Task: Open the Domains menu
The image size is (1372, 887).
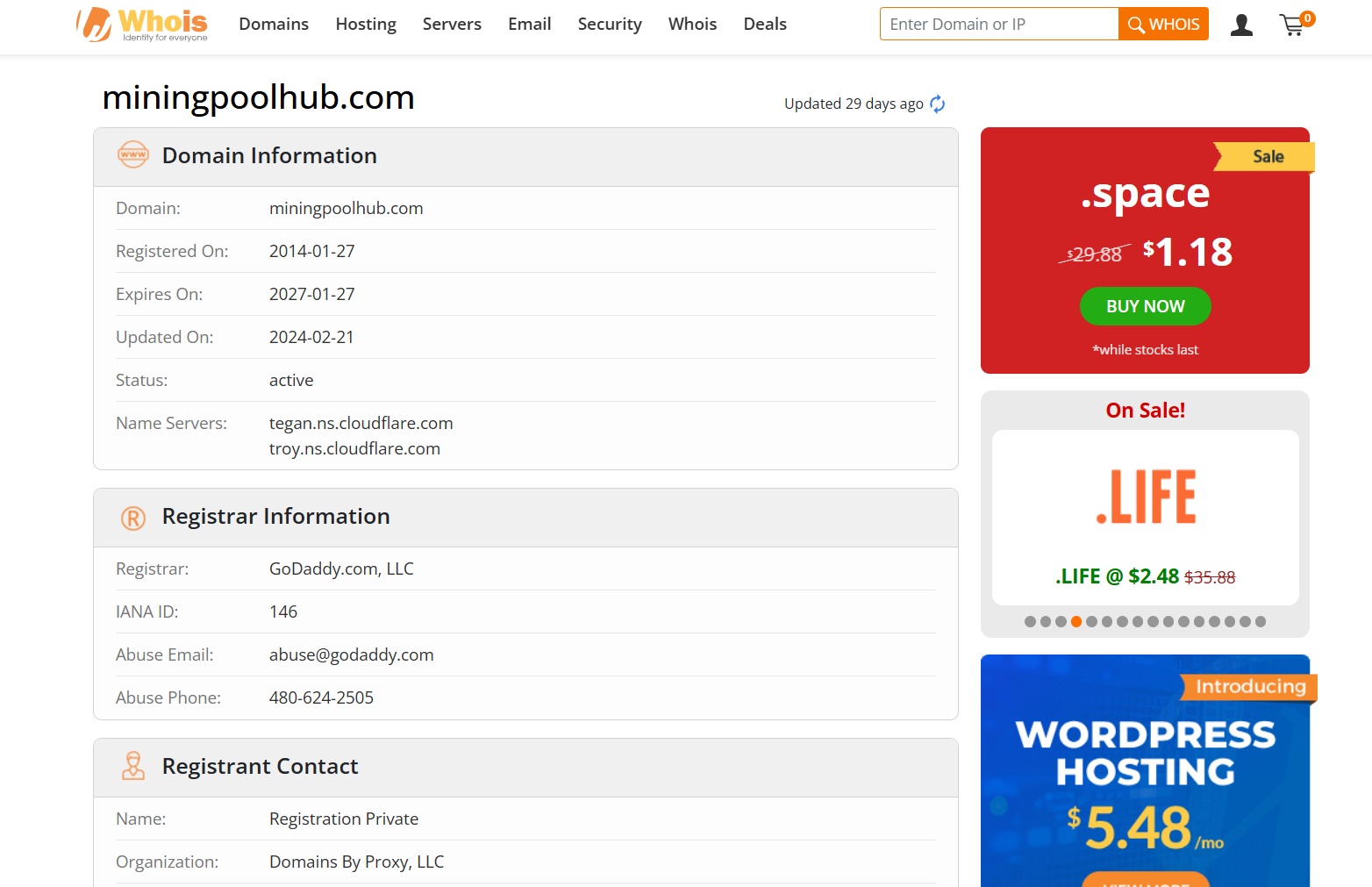Action: [274, 24]
